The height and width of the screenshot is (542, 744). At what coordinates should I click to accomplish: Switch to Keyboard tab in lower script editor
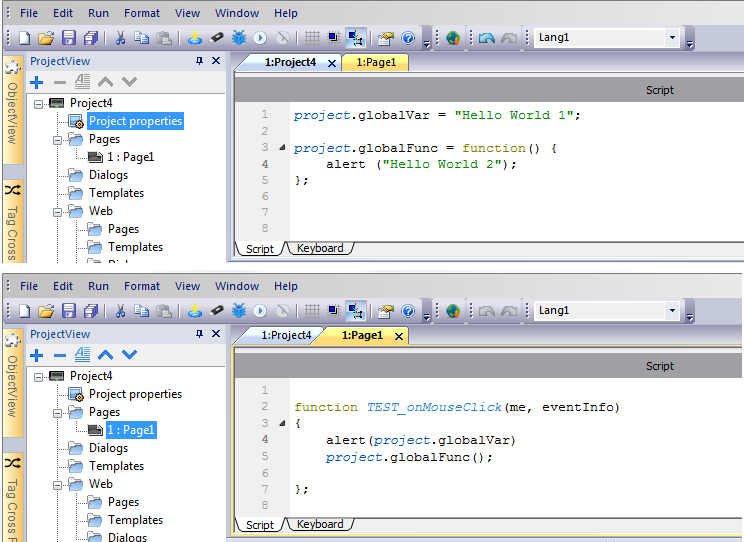coord(320,524)
